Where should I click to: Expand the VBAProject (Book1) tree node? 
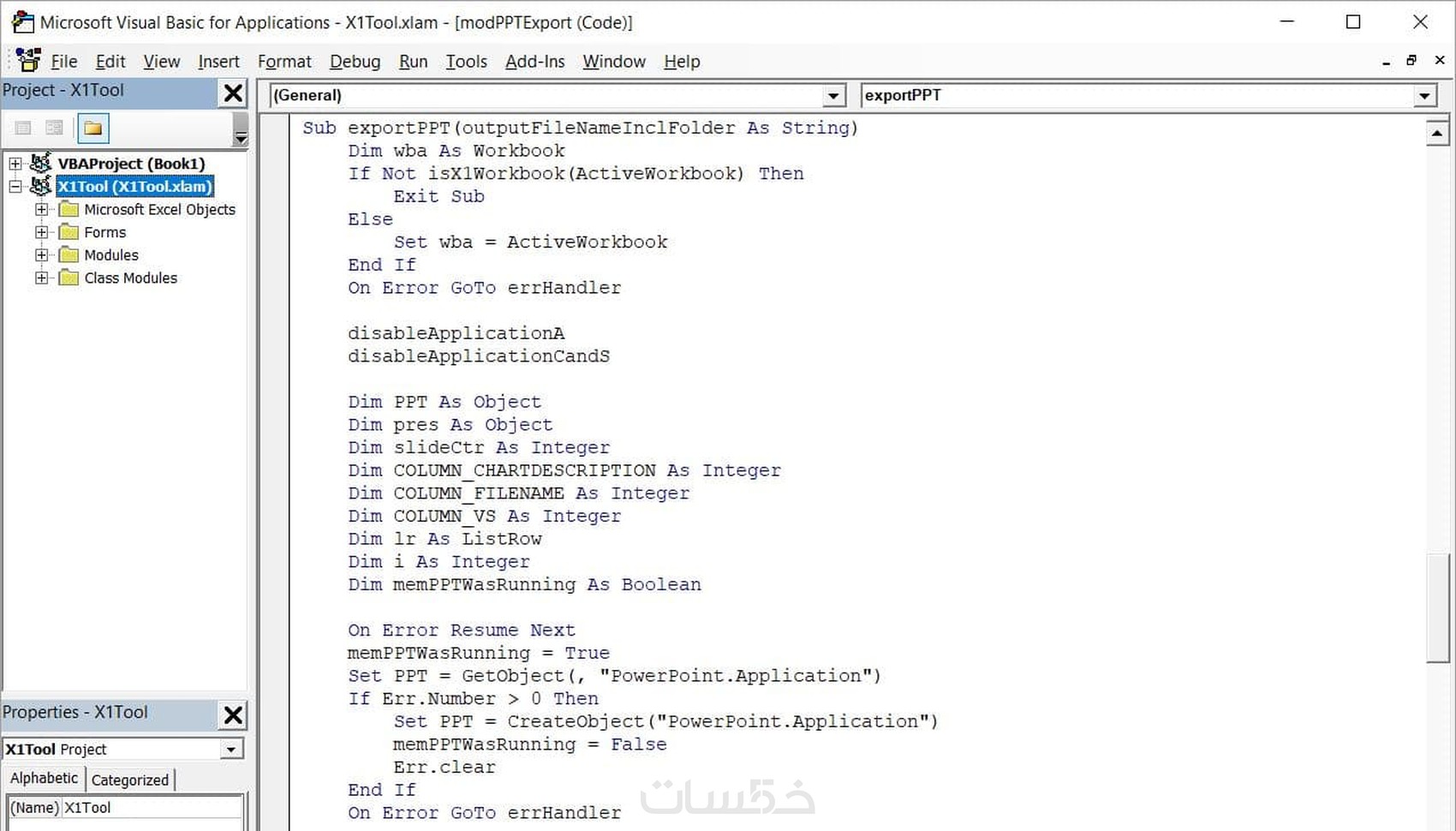tap(15, 164)
